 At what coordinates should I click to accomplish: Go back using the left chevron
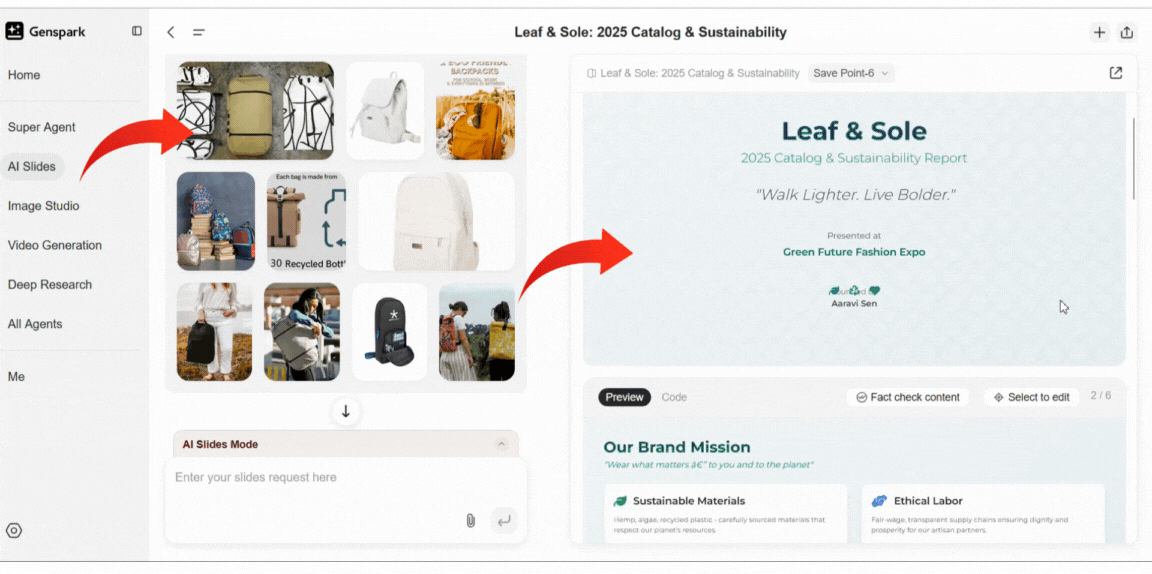click(170, 32)
